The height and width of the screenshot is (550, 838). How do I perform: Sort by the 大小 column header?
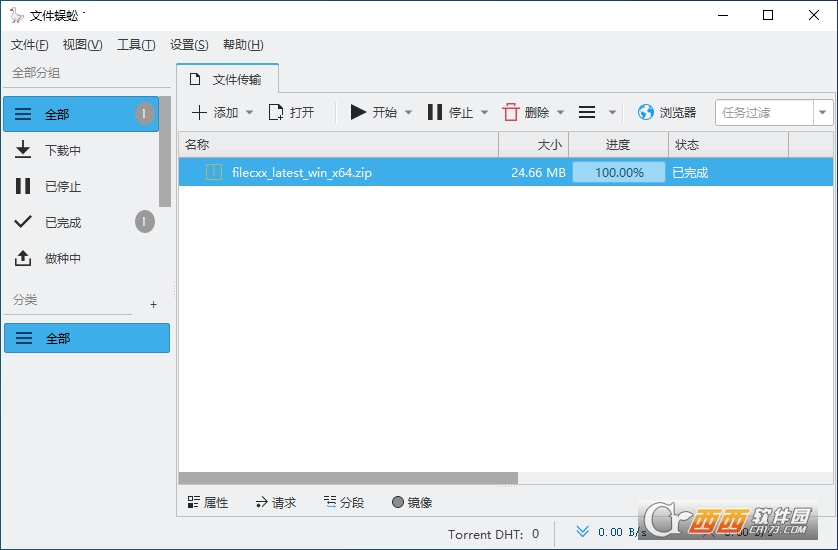[x=534, y=145]
